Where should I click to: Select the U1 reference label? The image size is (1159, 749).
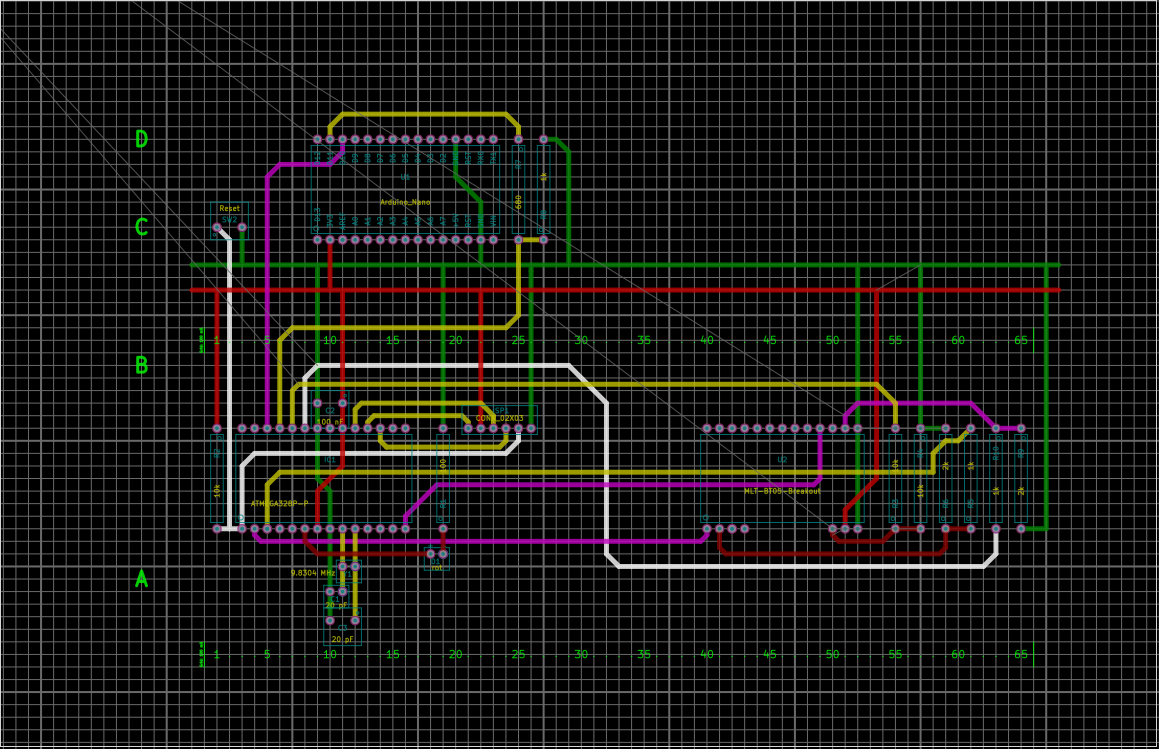(405, 177)
